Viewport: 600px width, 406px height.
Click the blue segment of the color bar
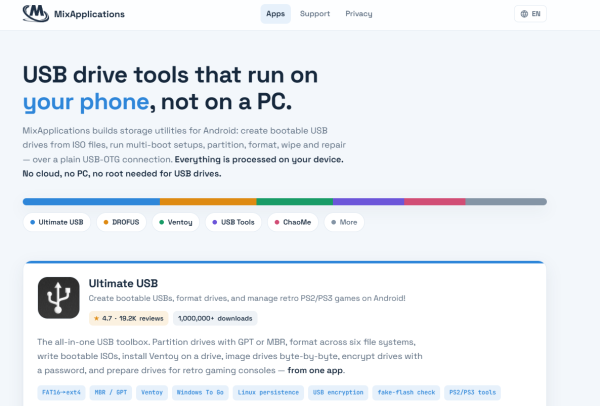click(91, 202)
